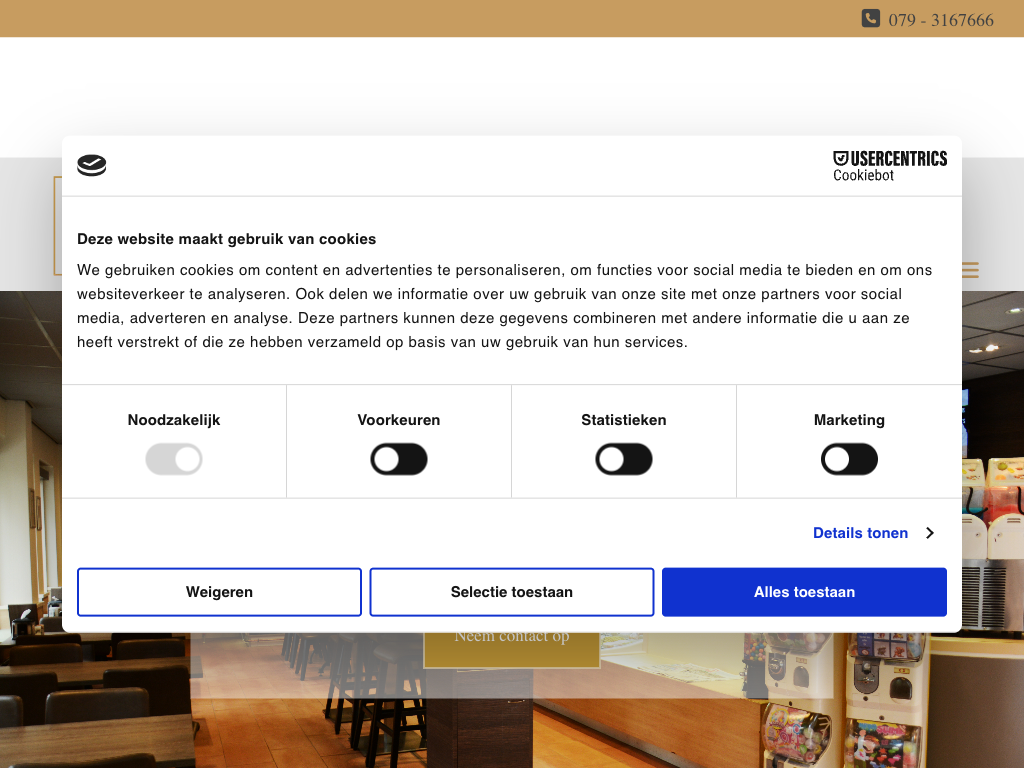Click the chevron arrow beside Details tonen
Viewport: 1024px width, 768px height.
[x=929, y=533]
